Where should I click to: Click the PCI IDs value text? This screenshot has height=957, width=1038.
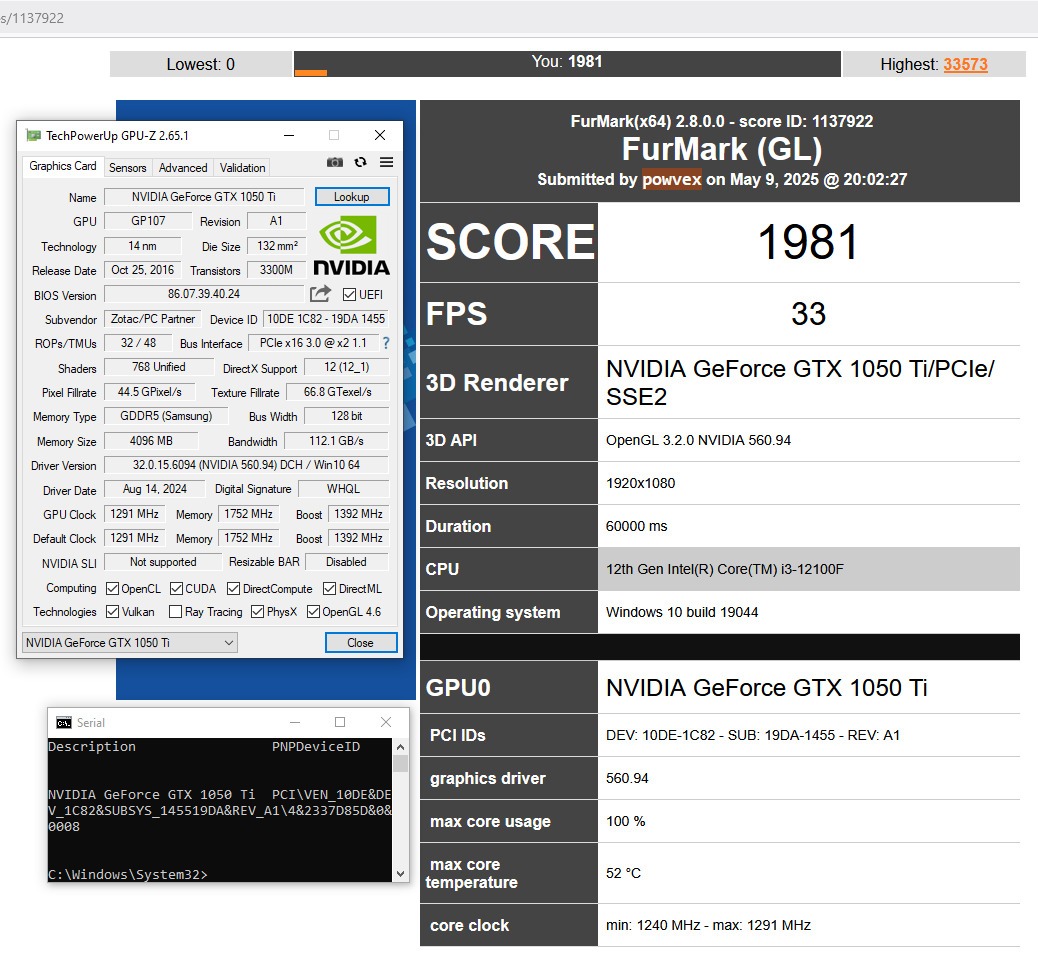753,735
